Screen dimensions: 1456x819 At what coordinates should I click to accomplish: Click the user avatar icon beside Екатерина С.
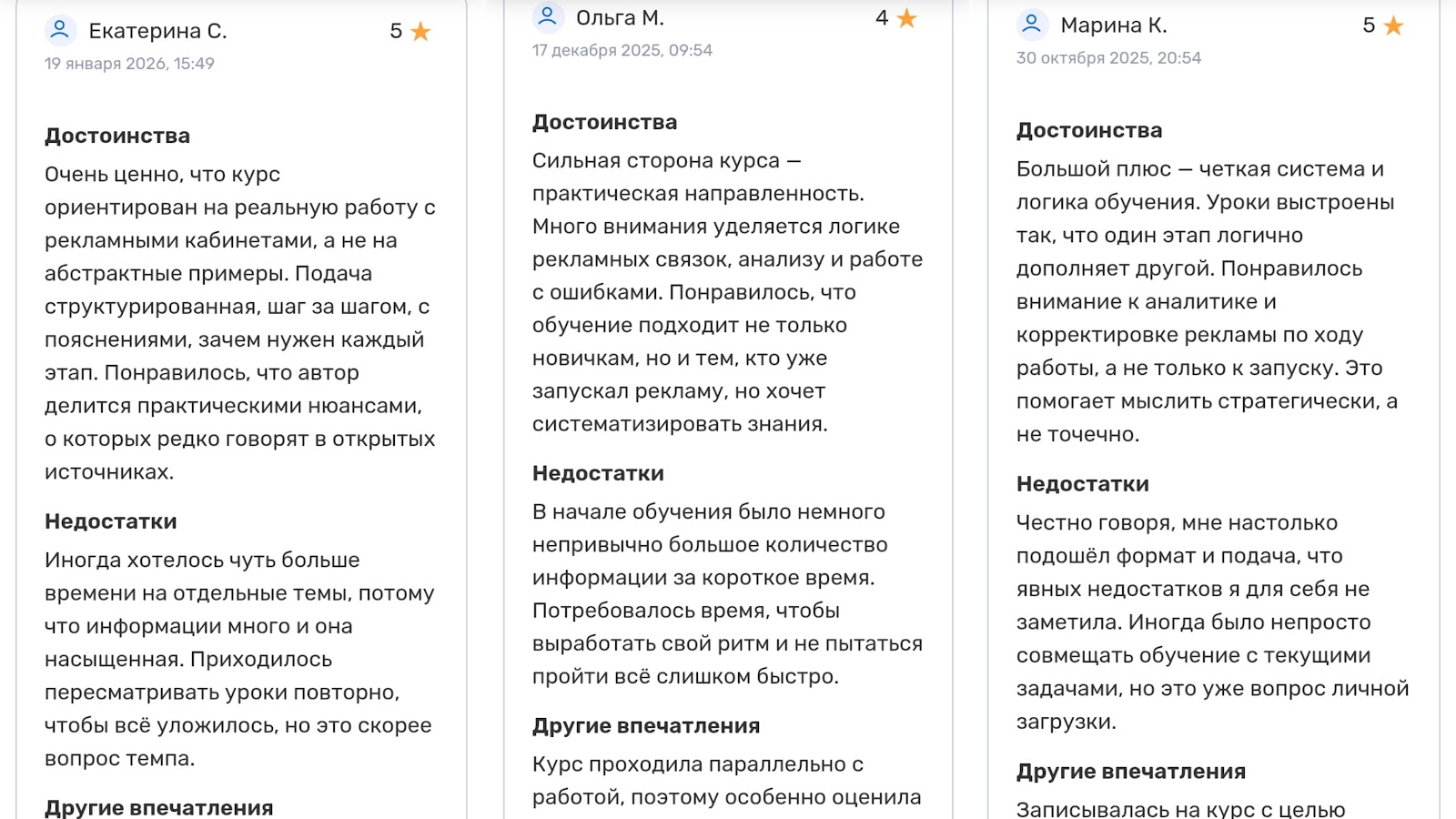tap(60, 31)
